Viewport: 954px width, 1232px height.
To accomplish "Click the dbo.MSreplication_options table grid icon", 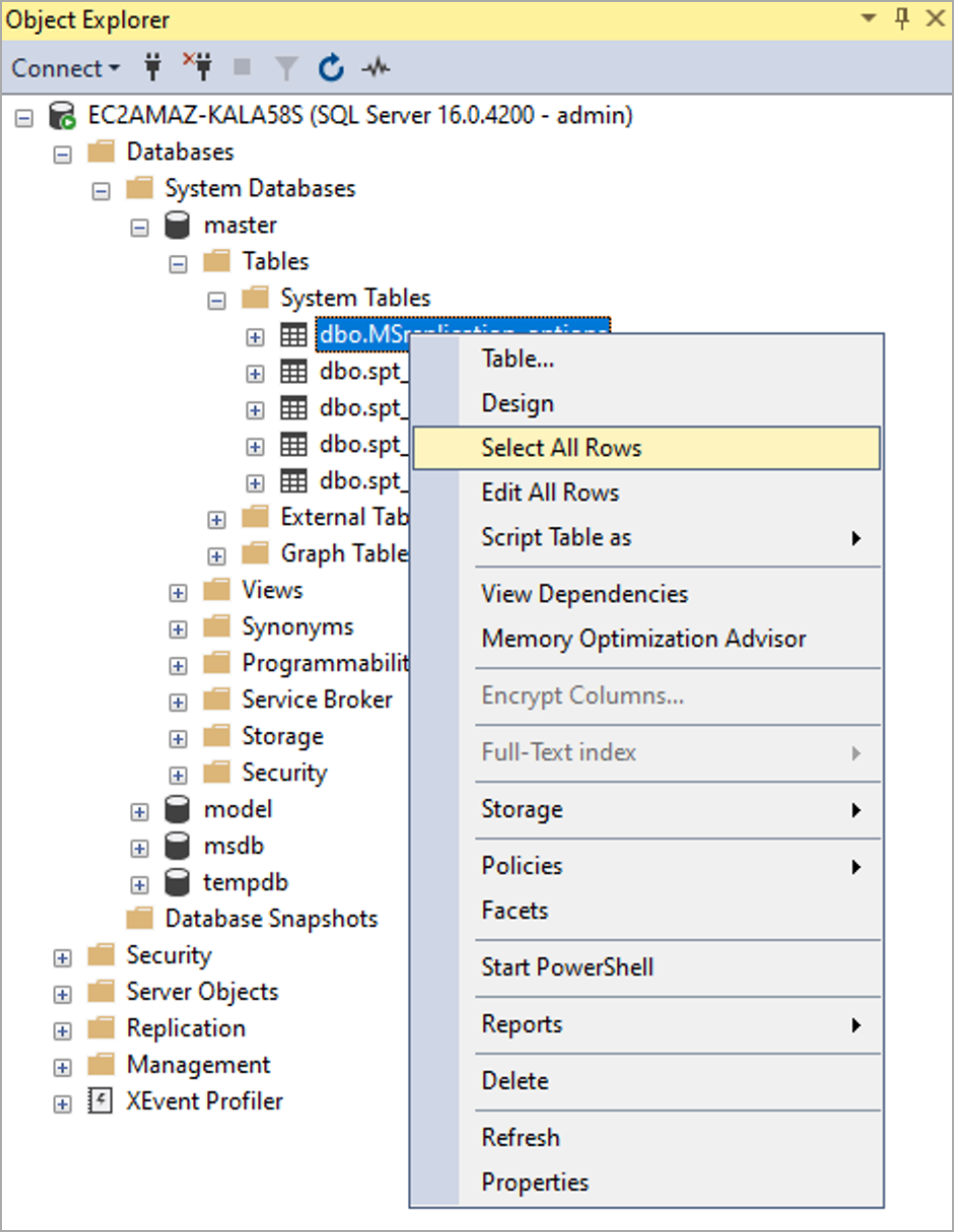I will tap(292, 336).
